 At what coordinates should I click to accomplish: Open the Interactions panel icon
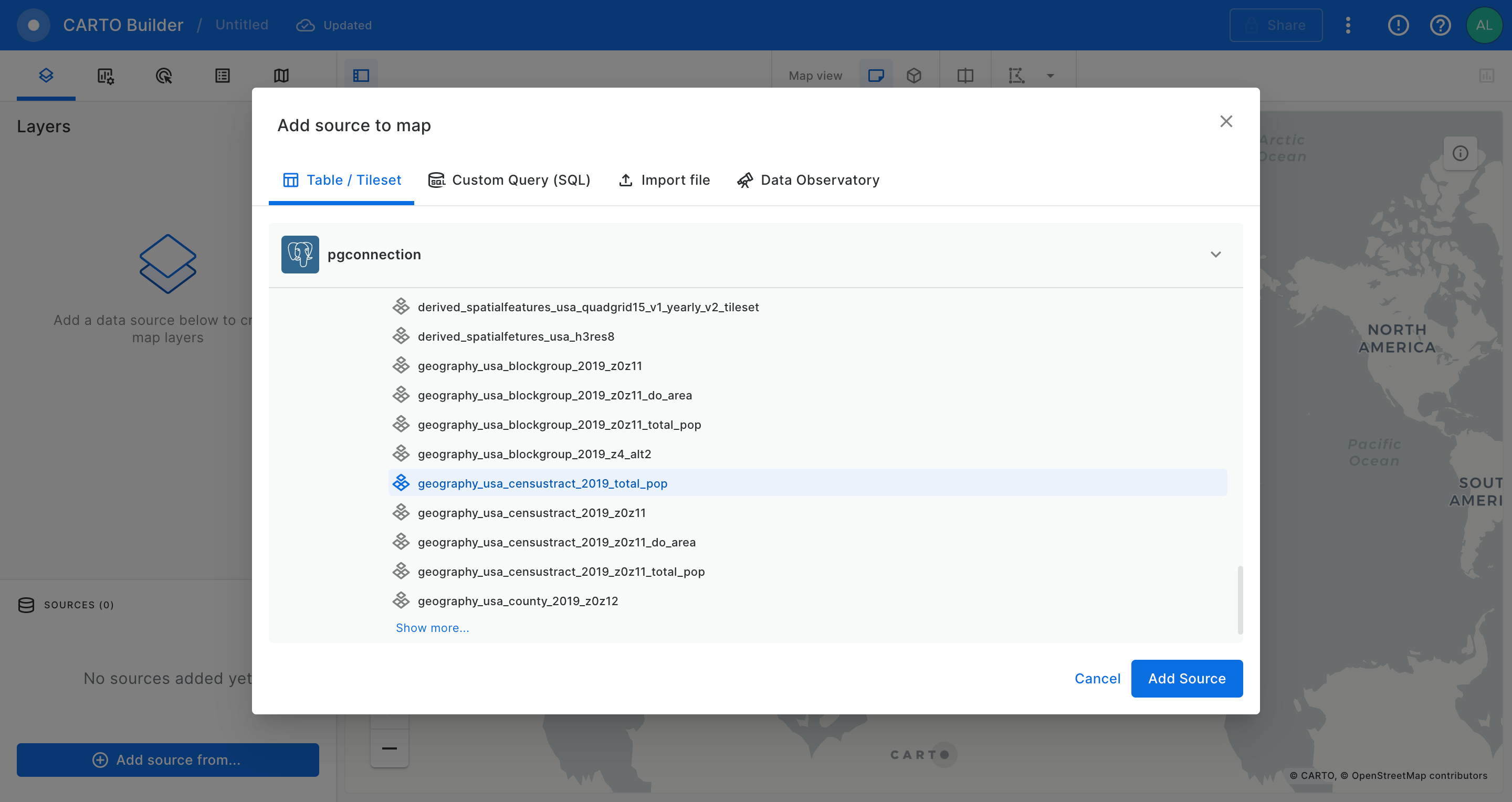point(164,76)
